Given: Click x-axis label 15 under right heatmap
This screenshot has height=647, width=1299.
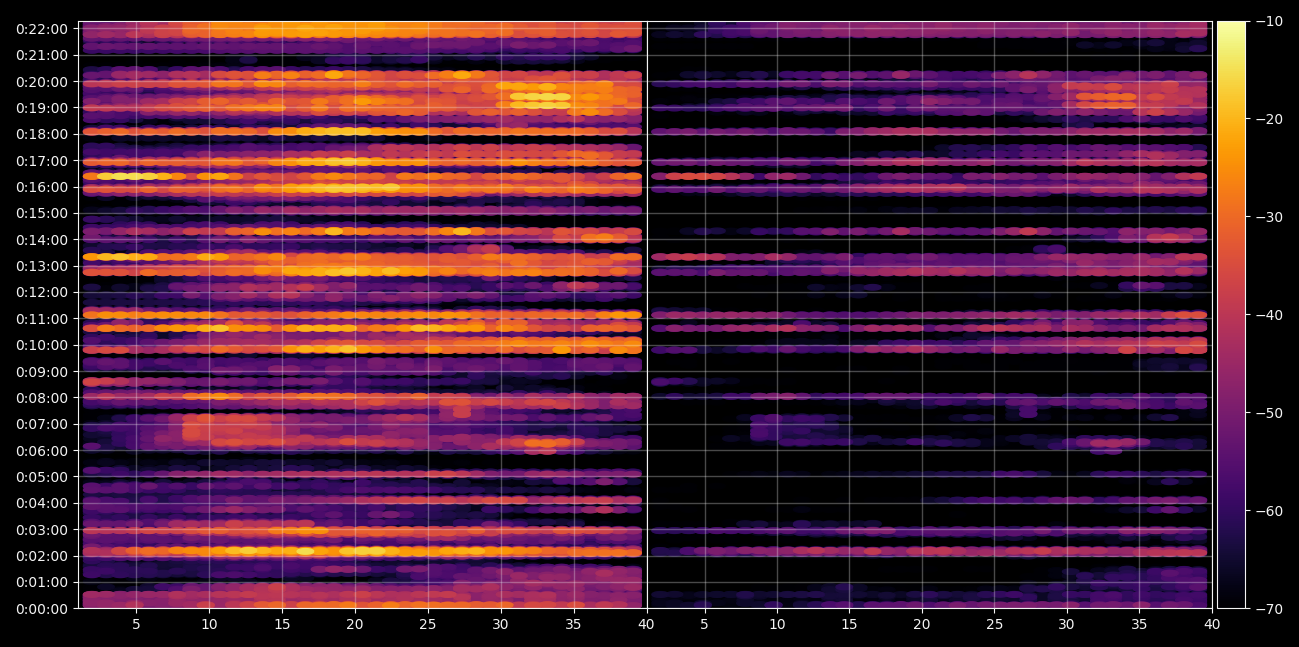Looking at the screenshot, I should point(849,624).
